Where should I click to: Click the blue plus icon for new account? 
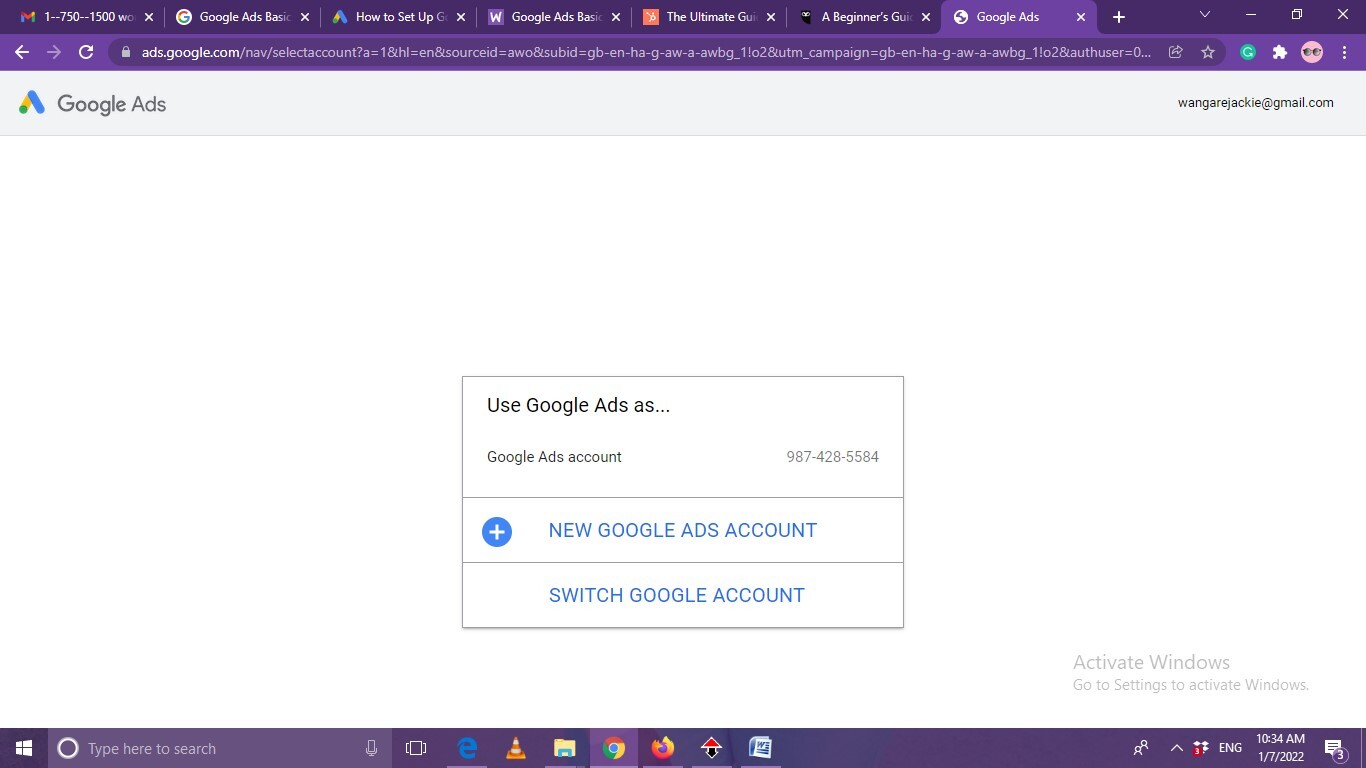point(497,531)
